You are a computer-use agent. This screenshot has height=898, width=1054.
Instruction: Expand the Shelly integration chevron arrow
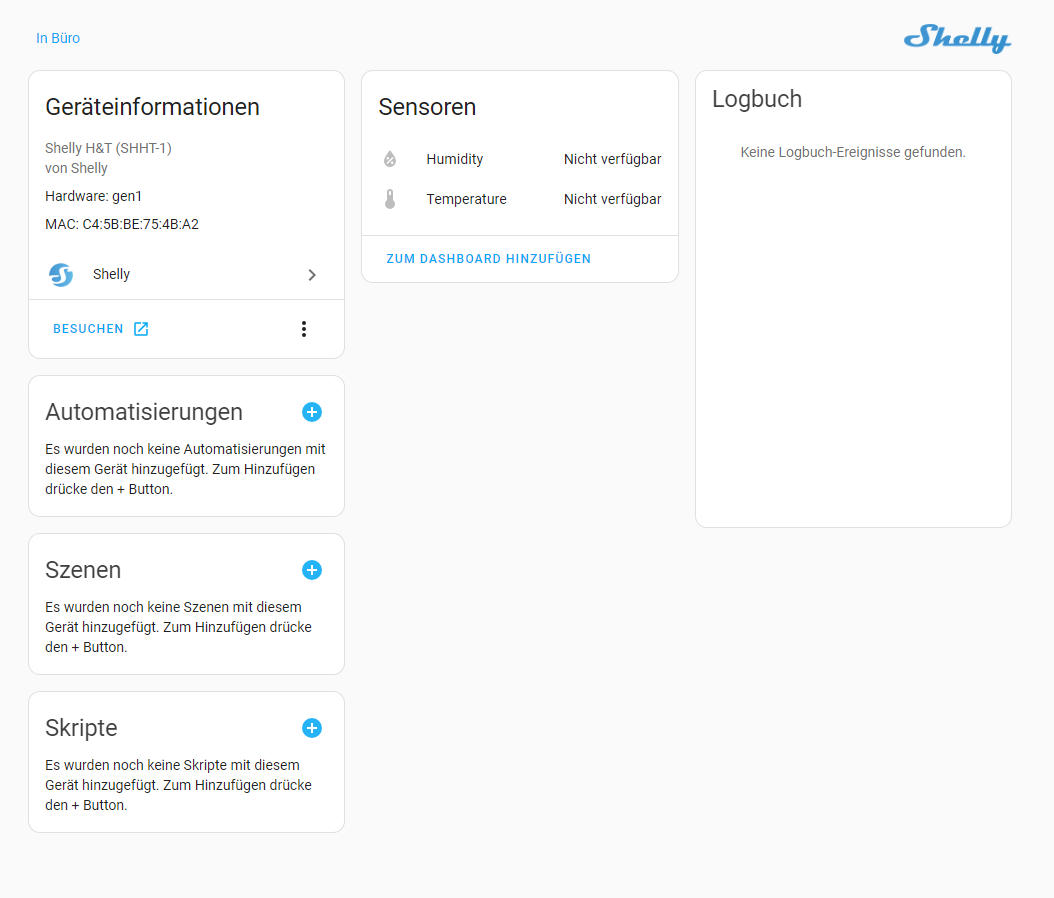point(312,275)
